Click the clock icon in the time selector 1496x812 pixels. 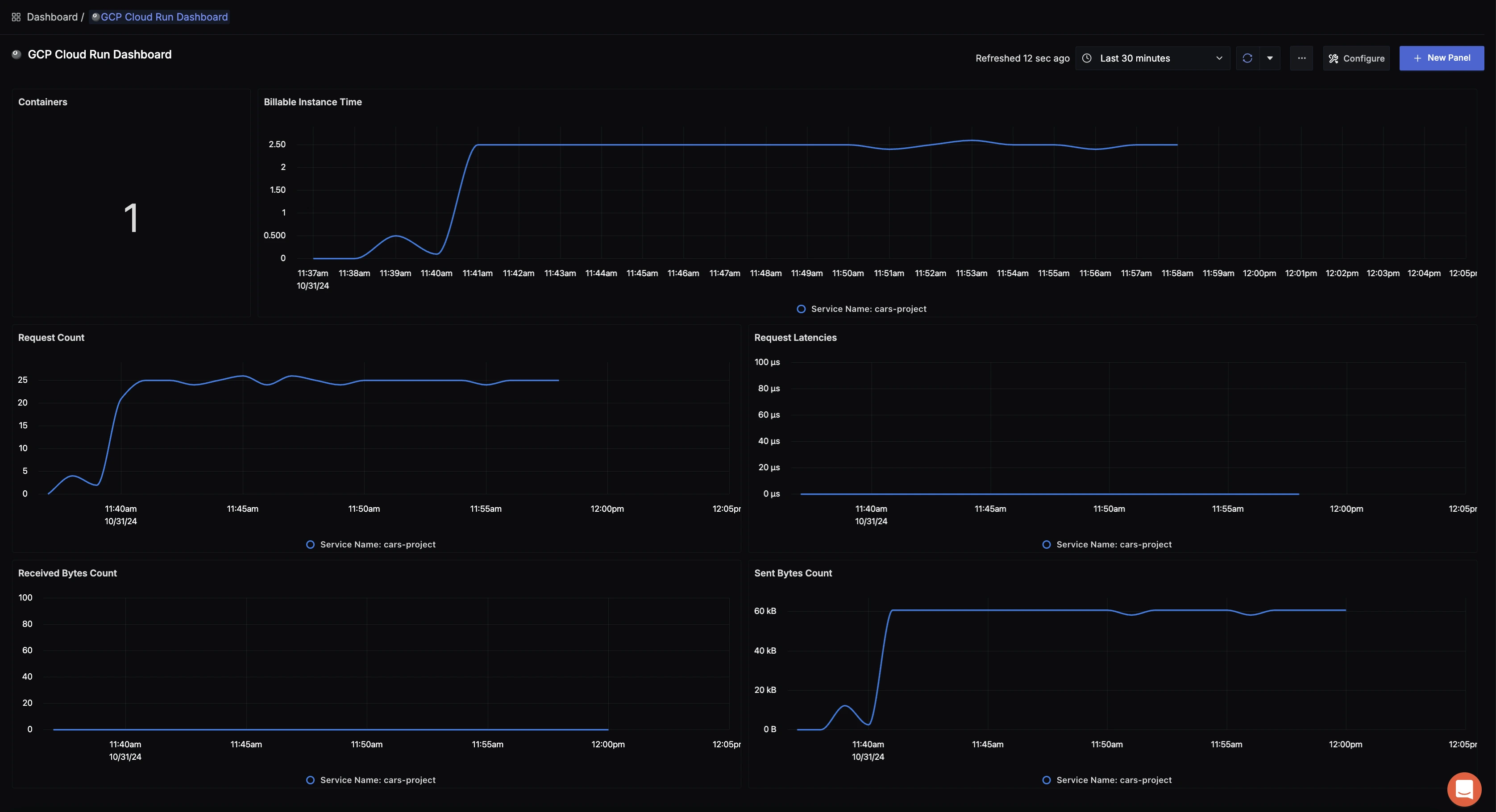1087,58
